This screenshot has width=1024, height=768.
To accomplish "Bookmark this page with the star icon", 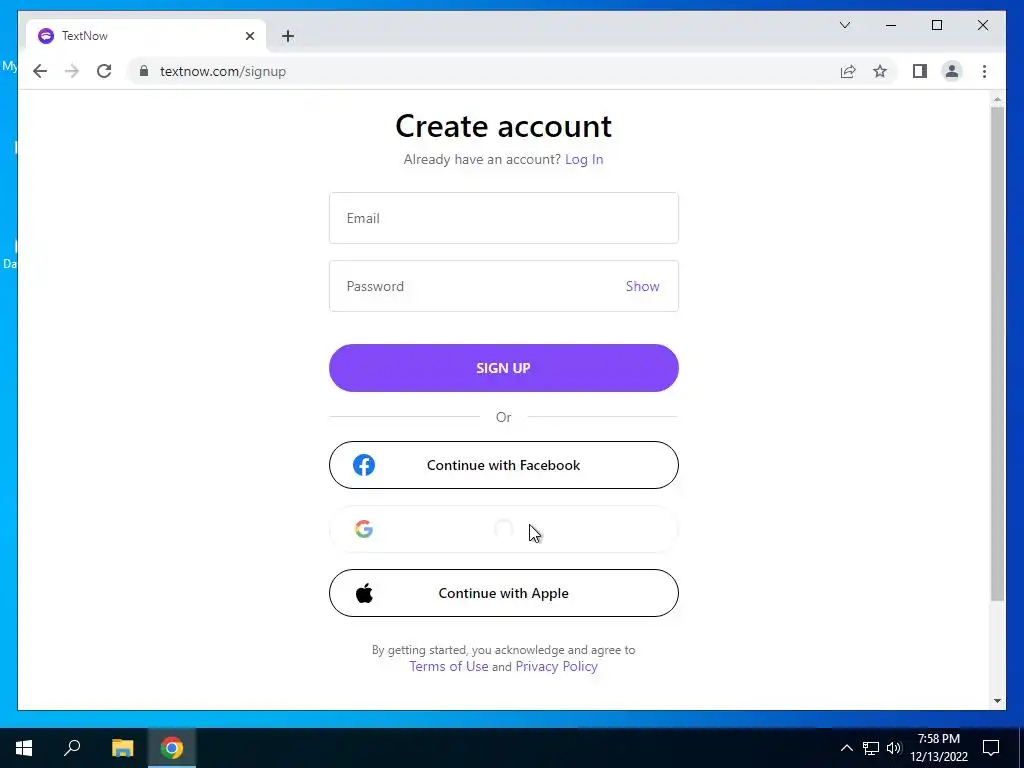I will click(880, 71).
